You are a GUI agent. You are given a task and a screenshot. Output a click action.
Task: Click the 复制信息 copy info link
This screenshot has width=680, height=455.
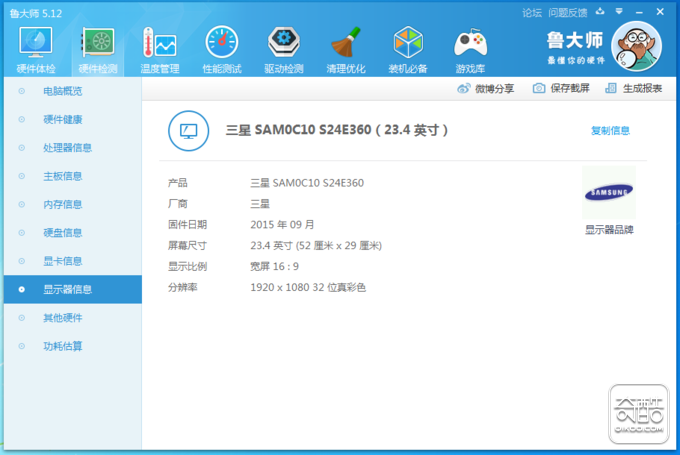tap(610, 131)
